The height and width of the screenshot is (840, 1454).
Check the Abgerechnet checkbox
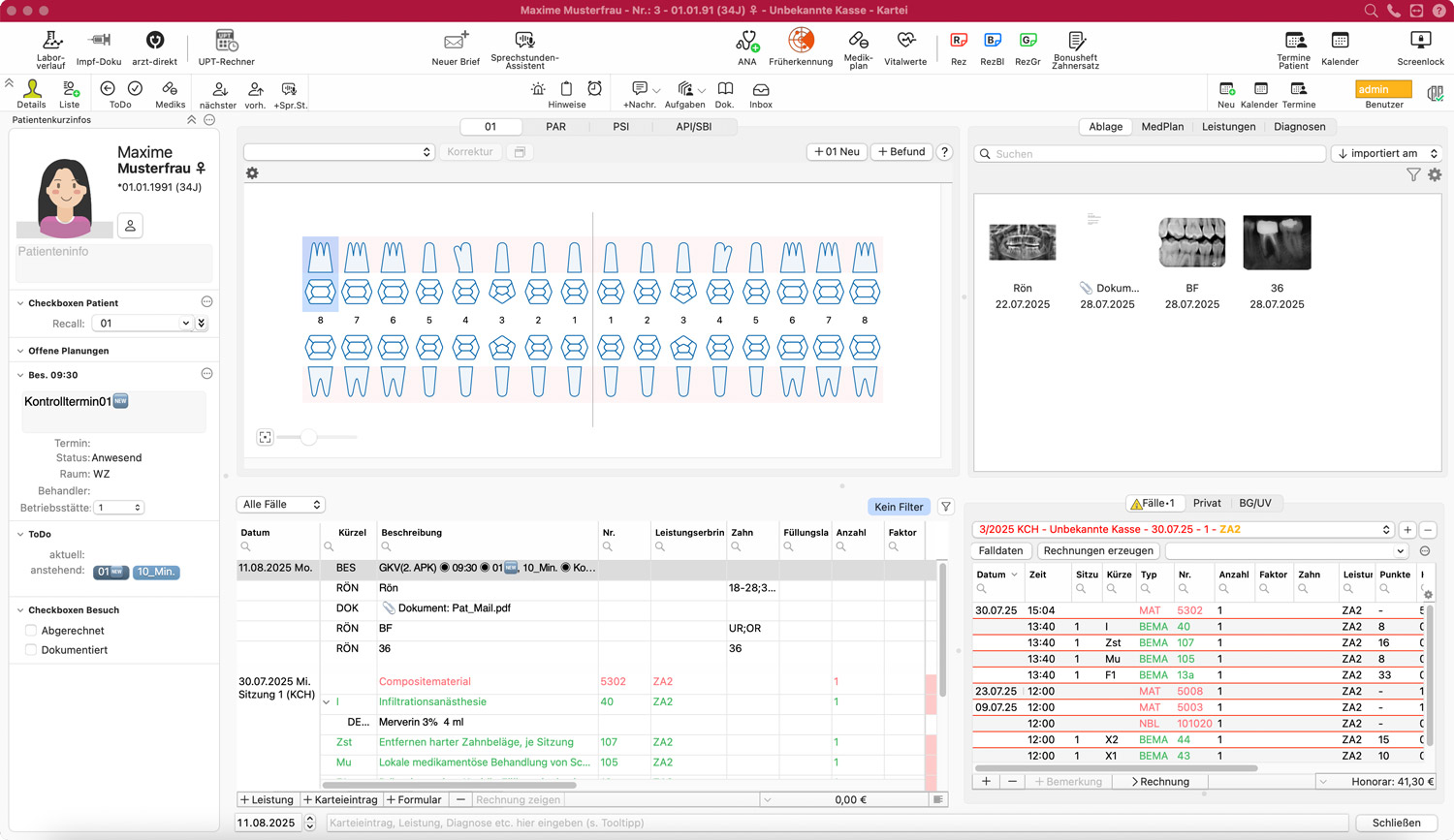tap(31, 631)
